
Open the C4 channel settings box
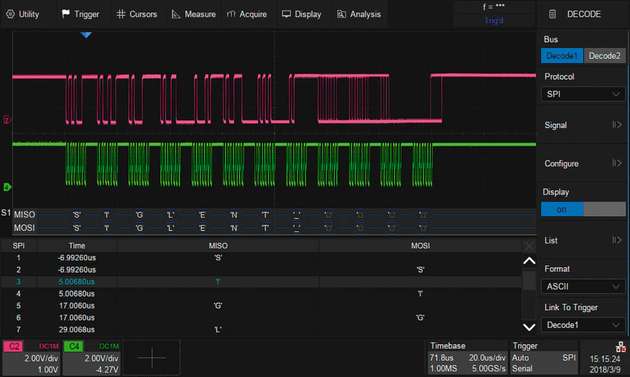pos(92,358)
